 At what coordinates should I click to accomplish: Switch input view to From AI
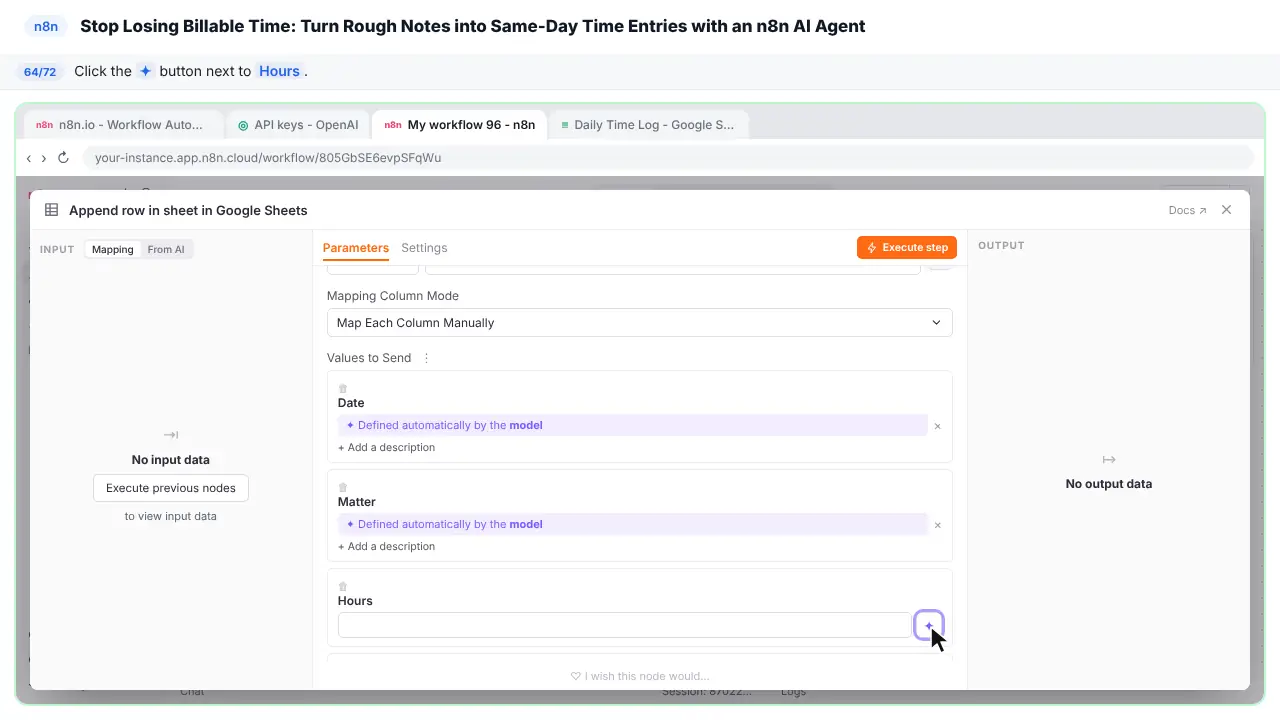(166, 249)
